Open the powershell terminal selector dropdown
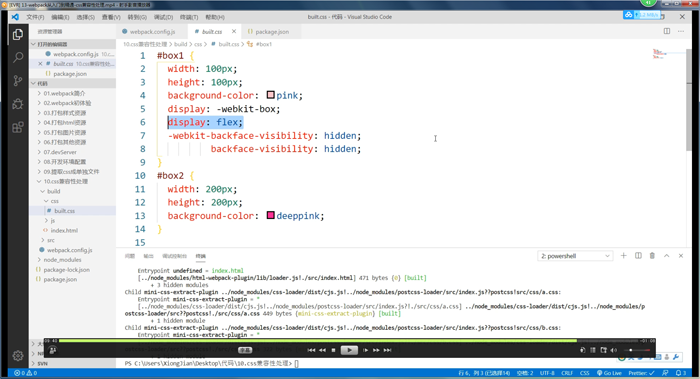Viewport: 700px width, 379px height. (575, 256)
